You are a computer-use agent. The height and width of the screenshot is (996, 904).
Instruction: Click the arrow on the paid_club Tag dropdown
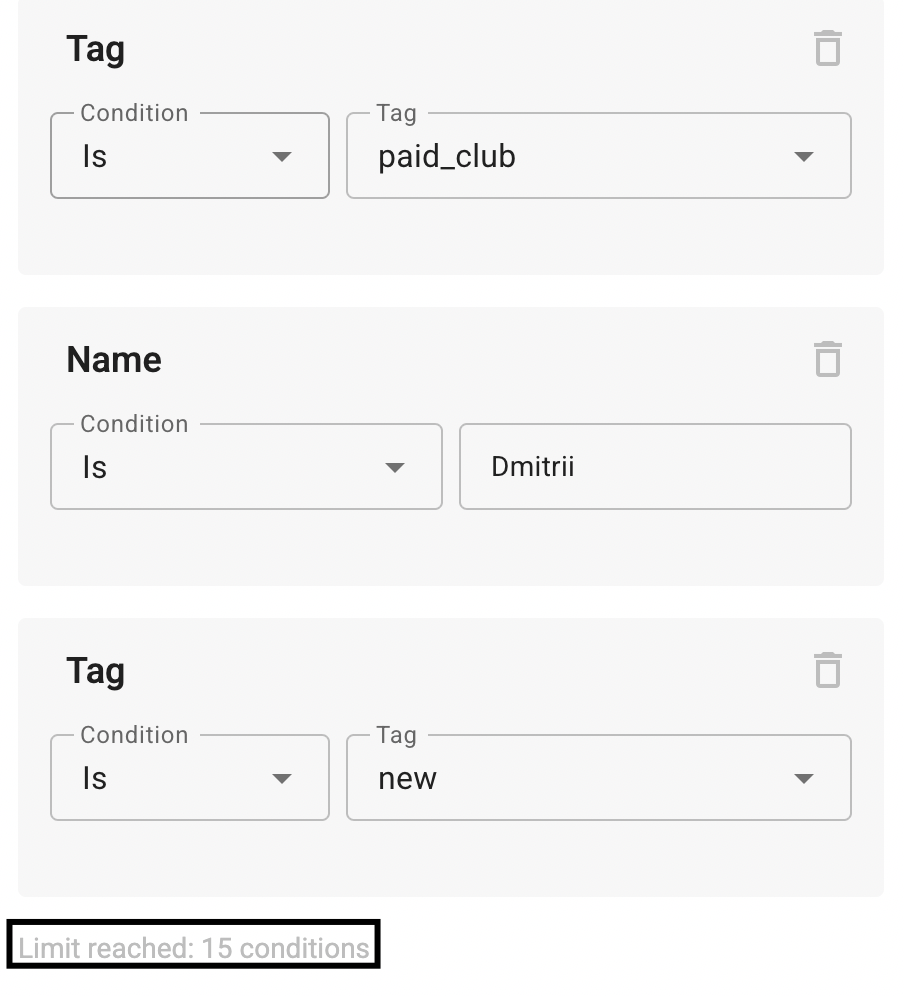tap(803, 157)
